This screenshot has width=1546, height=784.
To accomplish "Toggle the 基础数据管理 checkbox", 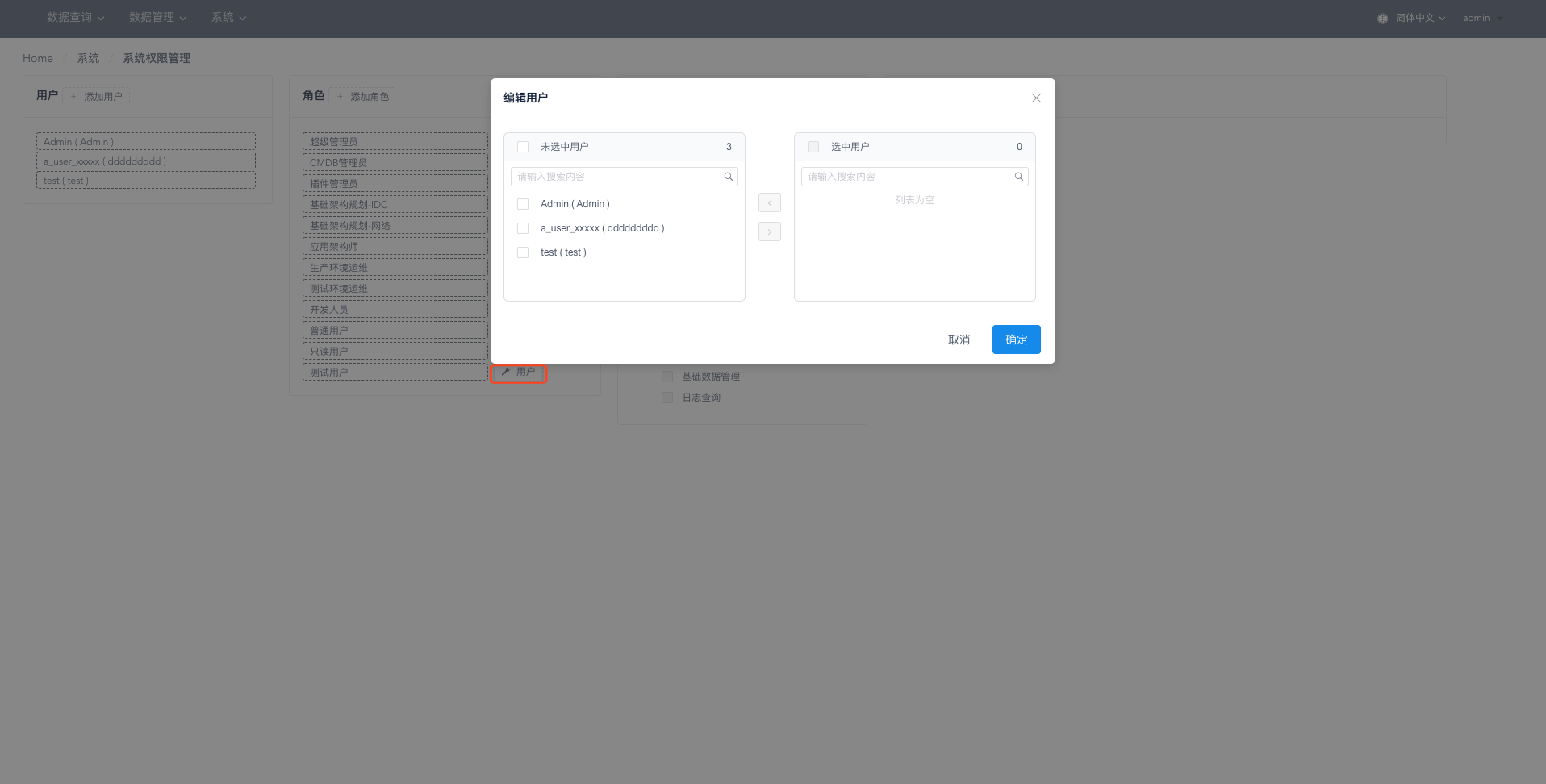I will [x=667, y=377].
